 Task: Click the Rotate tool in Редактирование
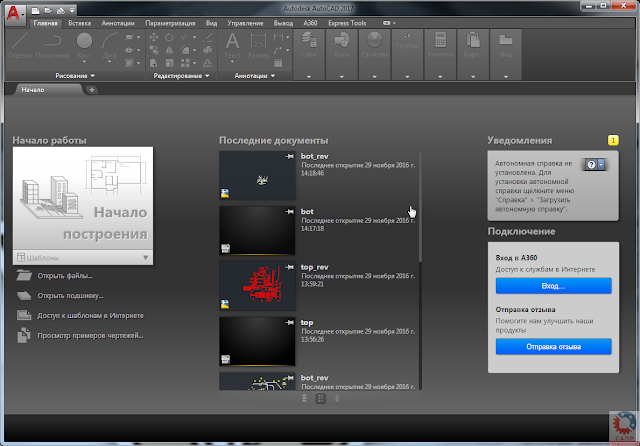click(x=169, y=37)
